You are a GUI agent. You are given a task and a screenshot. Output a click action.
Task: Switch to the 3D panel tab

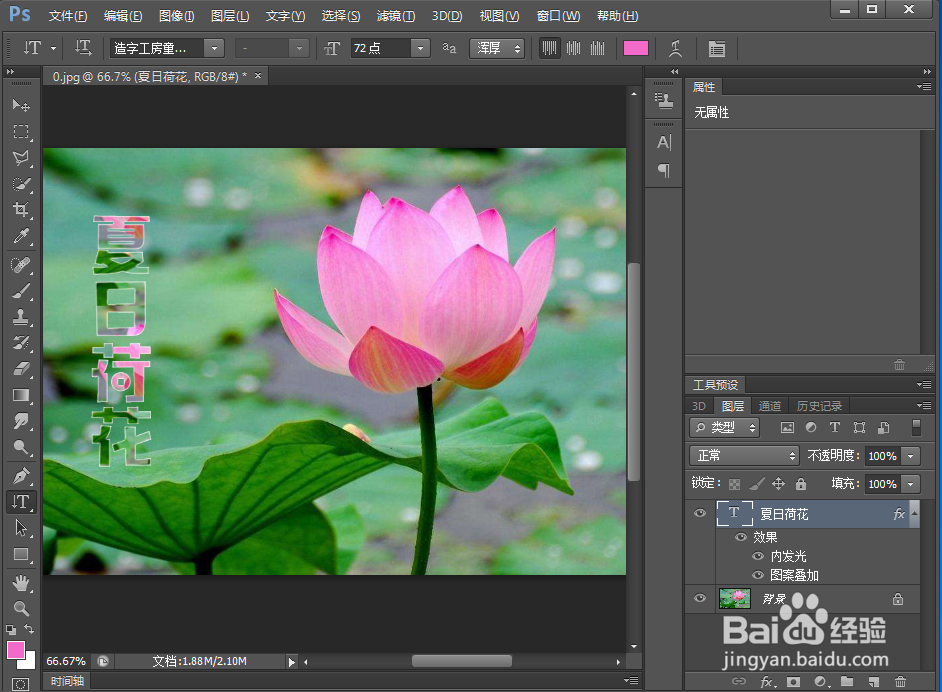click(x=699, y=406)
